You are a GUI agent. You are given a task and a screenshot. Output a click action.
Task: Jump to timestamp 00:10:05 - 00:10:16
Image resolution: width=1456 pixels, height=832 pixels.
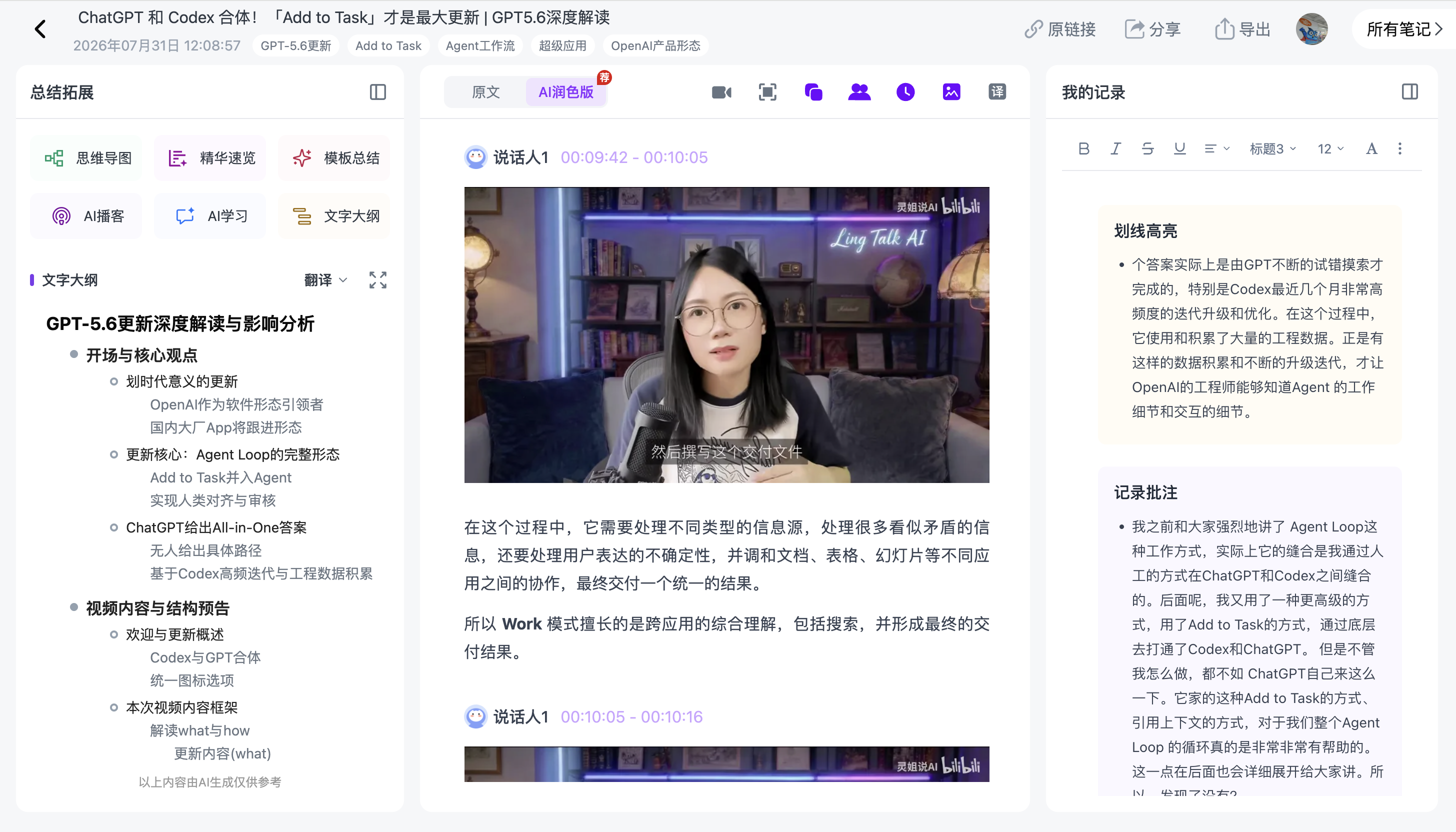[x=631, y=716]
